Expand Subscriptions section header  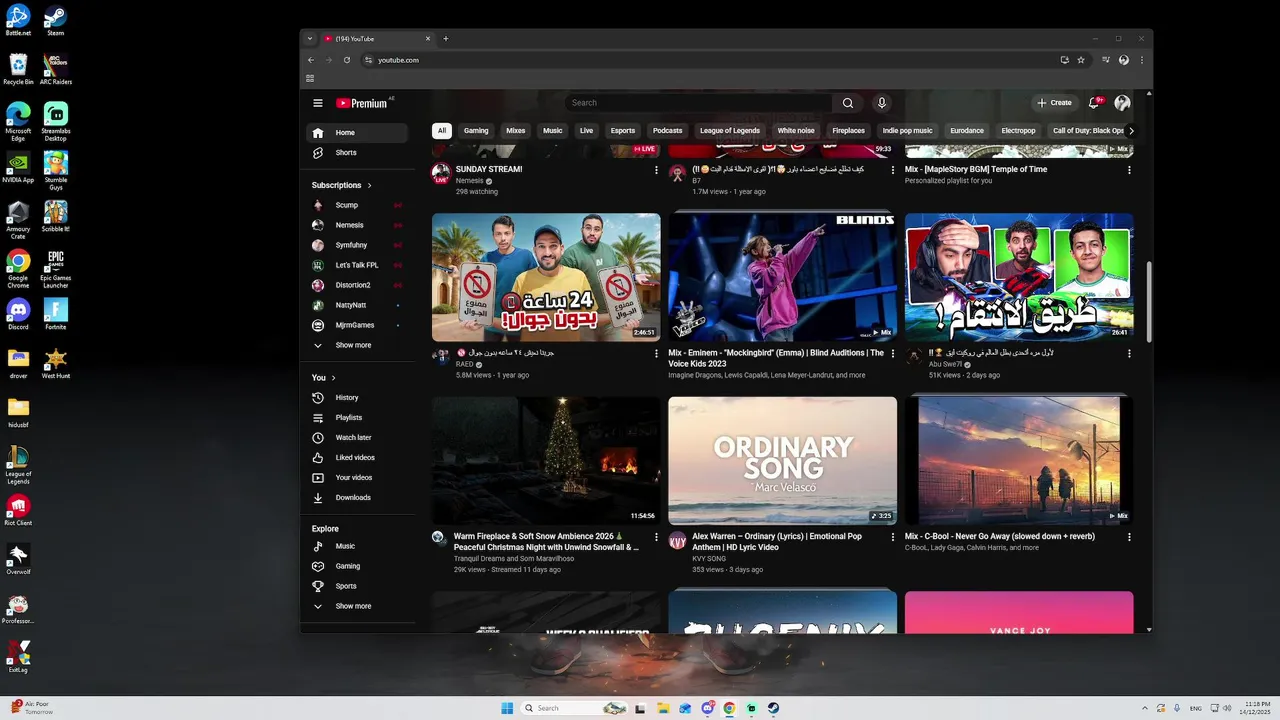tap(341, 185)
